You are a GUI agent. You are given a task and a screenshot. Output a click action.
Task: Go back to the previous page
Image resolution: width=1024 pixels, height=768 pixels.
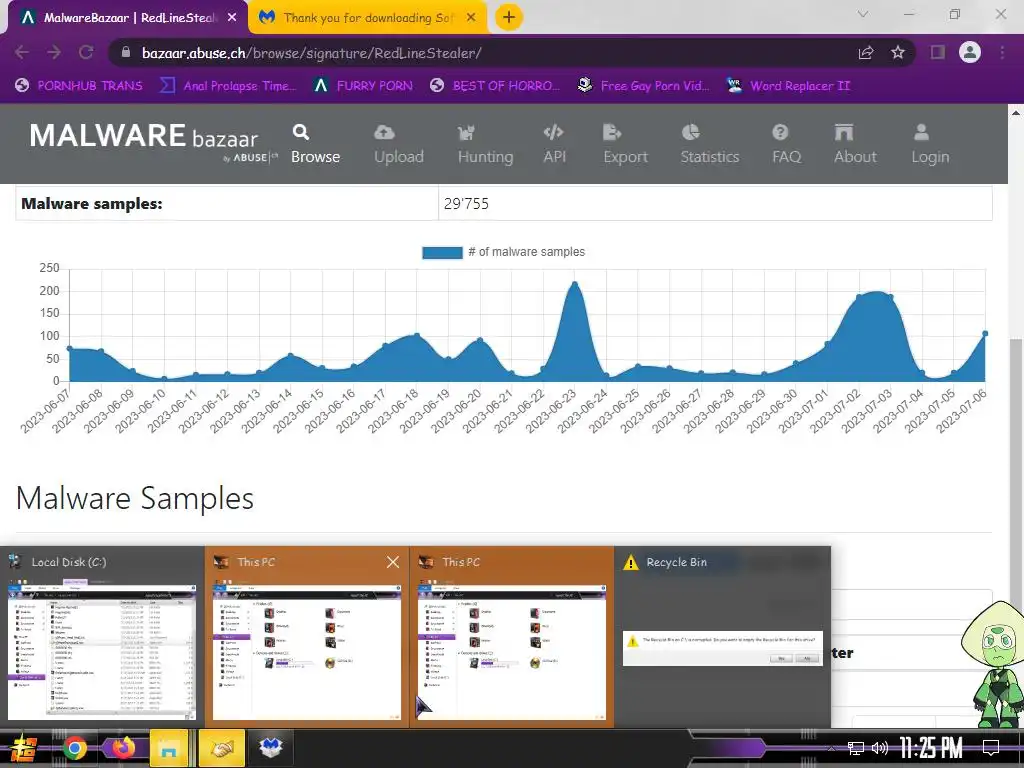[22, 52]
